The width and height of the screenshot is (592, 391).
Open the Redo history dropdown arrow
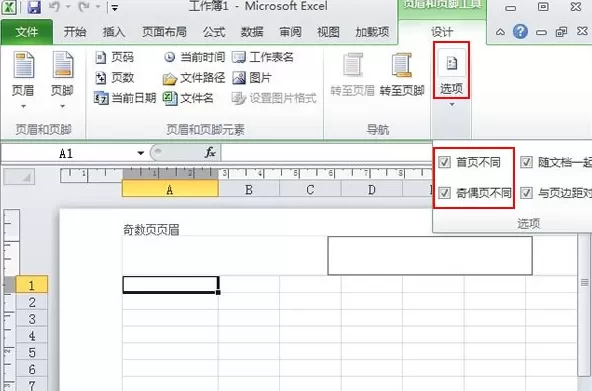point(98,7)
